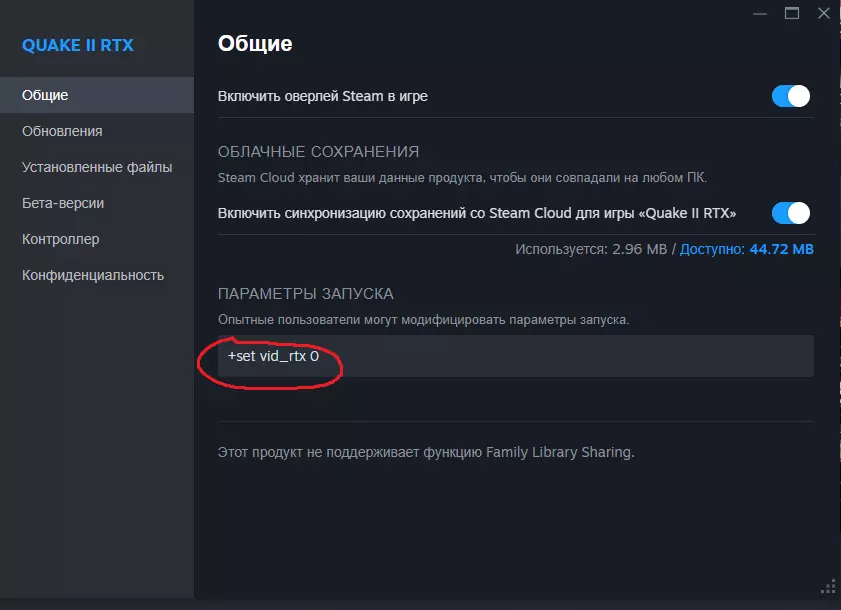Open the Контроллер settings
This screenshot has height=610, width=841.
[60, 239]
